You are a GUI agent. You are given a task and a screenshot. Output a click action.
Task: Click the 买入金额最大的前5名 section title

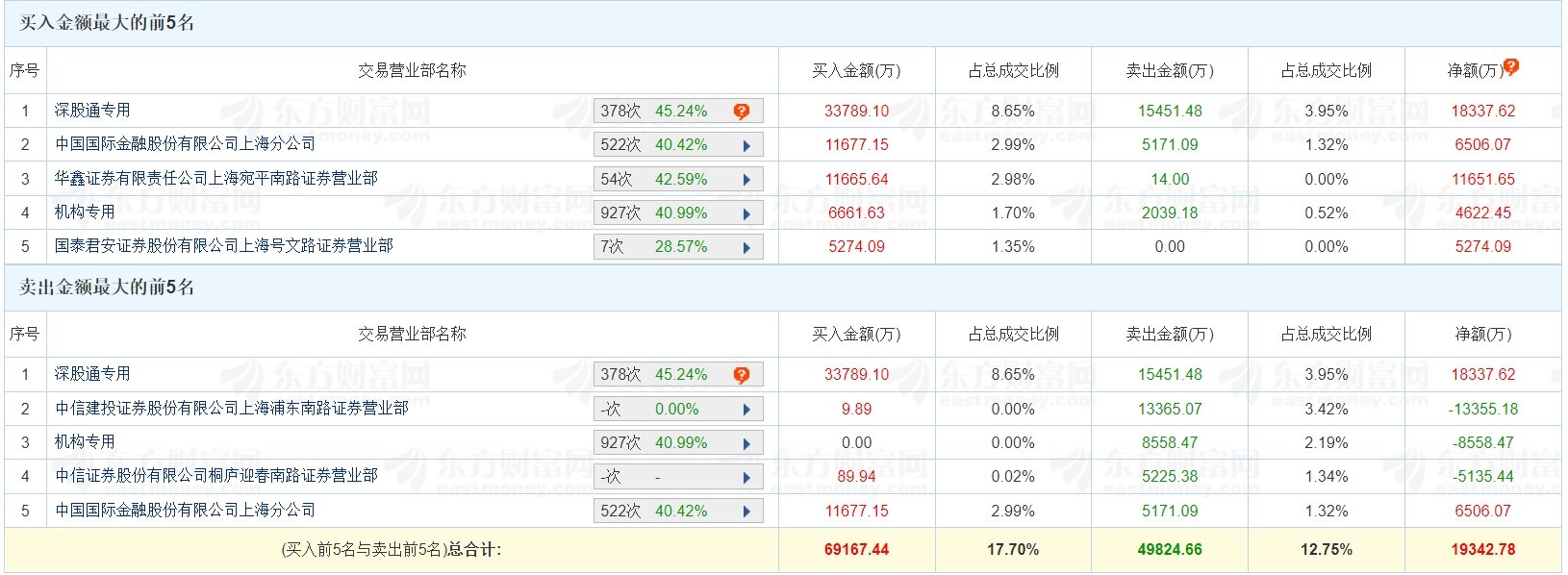(x=107, y=23)
